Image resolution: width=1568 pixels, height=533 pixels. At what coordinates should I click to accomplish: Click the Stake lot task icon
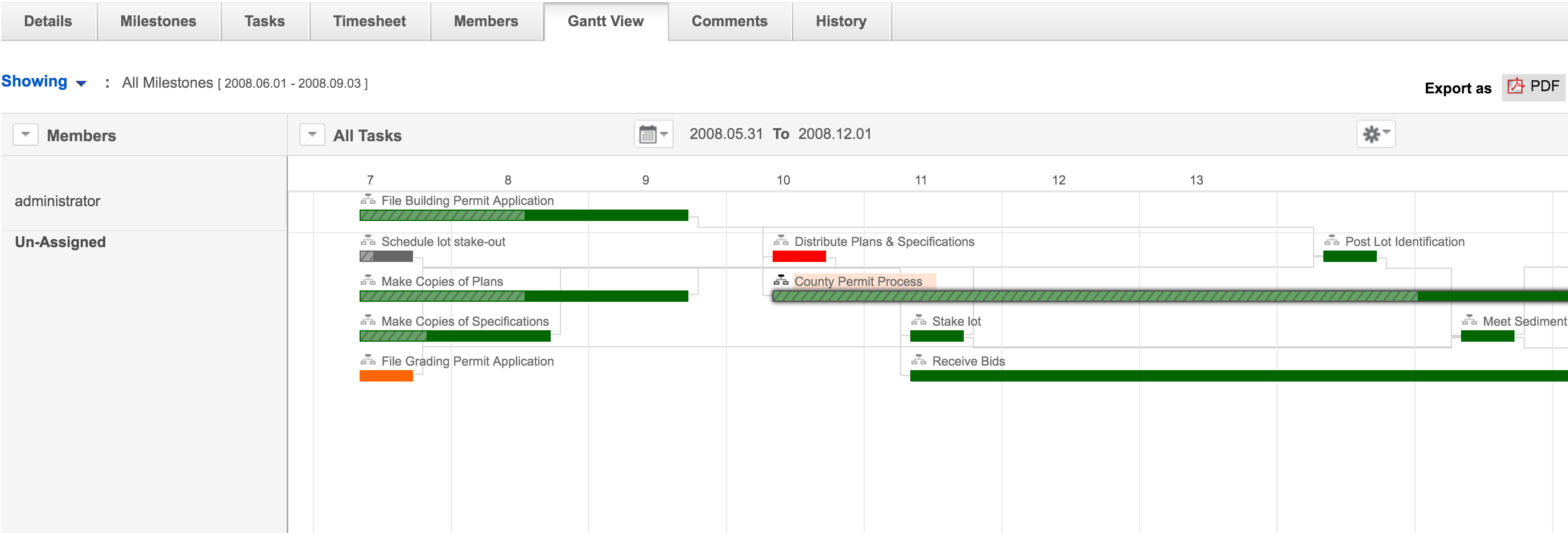click(918, 321)
